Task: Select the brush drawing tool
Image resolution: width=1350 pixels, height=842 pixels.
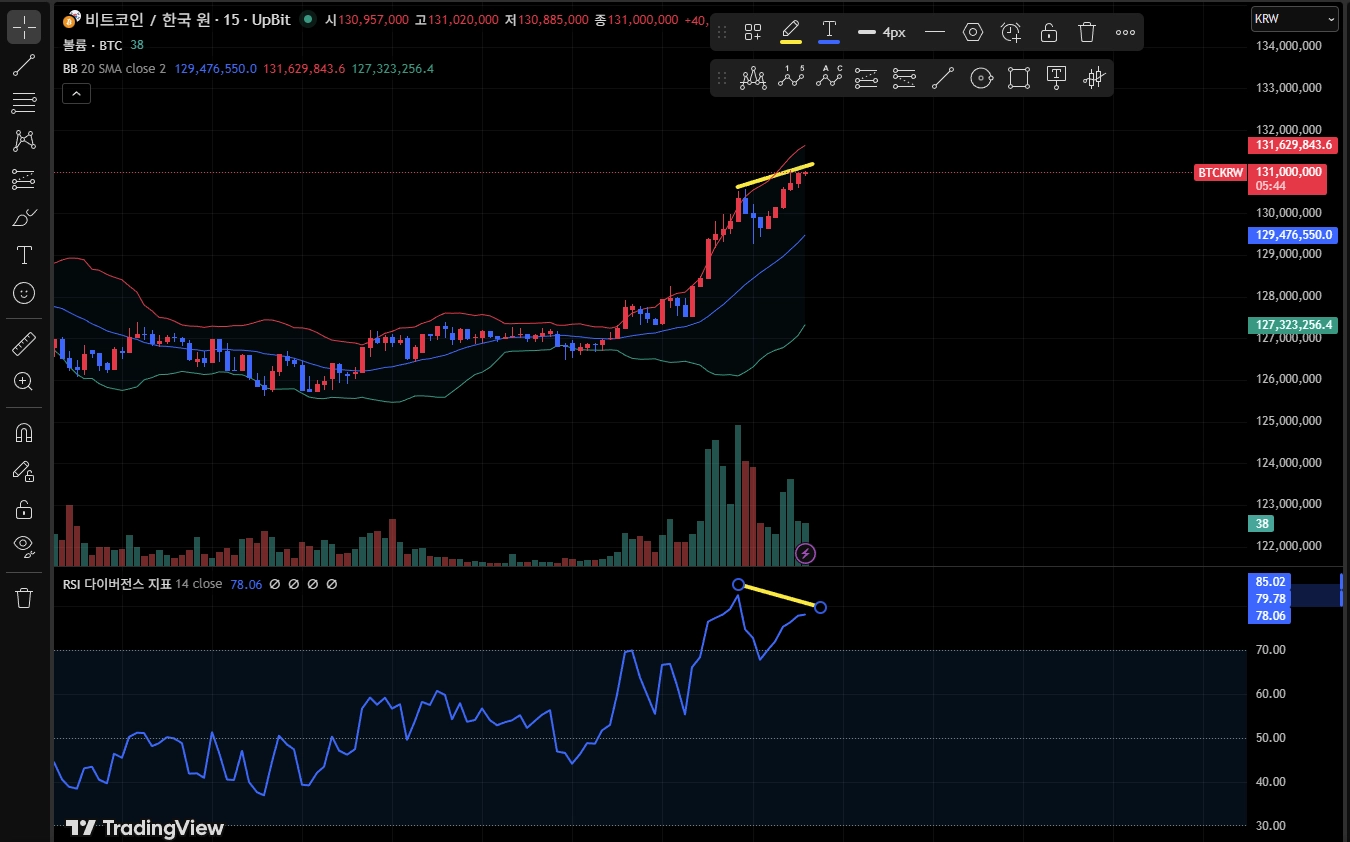Action: coord(24,217)
